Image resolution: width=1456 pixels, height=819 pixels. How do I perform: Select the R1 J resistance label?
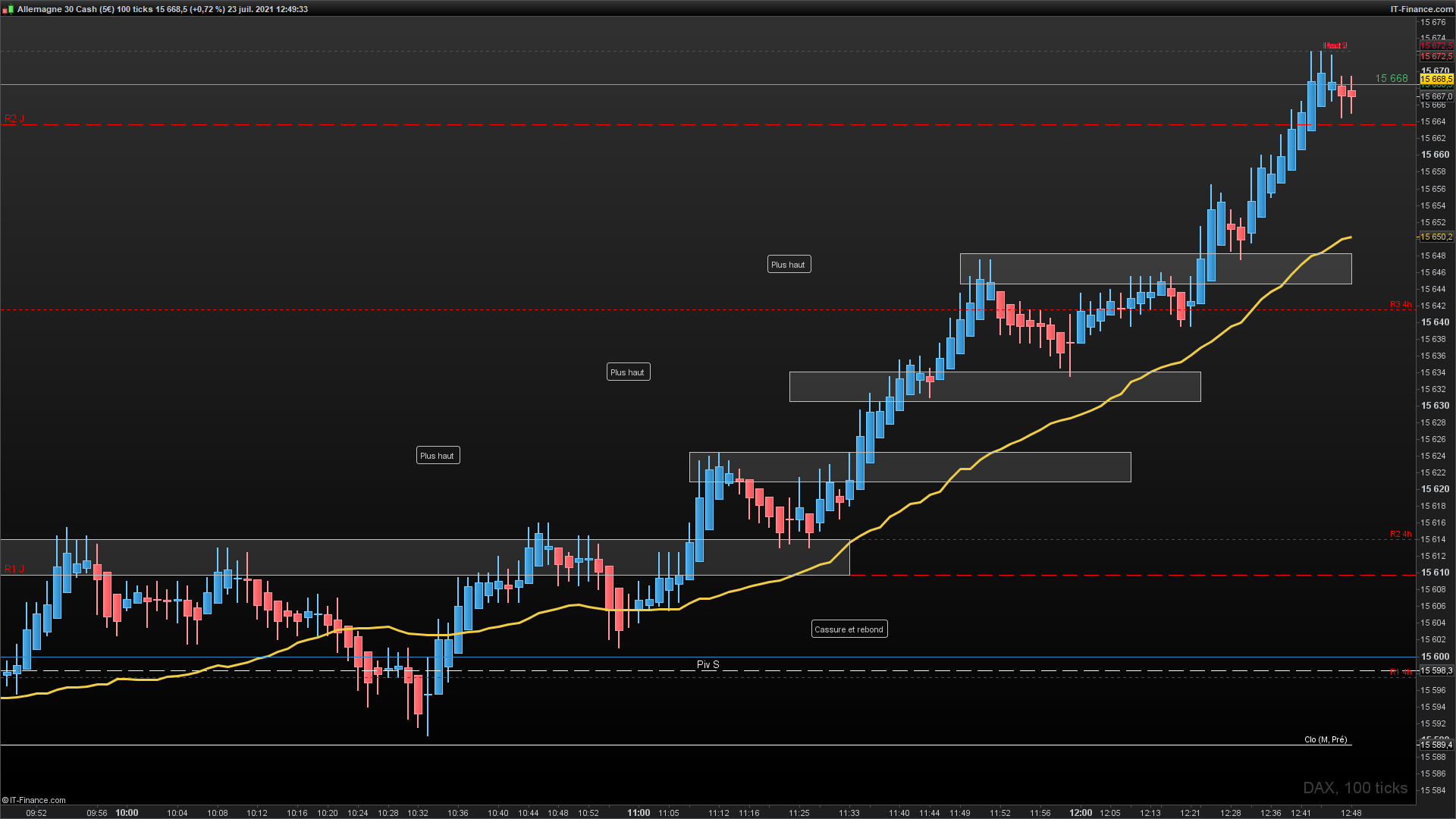14,569
